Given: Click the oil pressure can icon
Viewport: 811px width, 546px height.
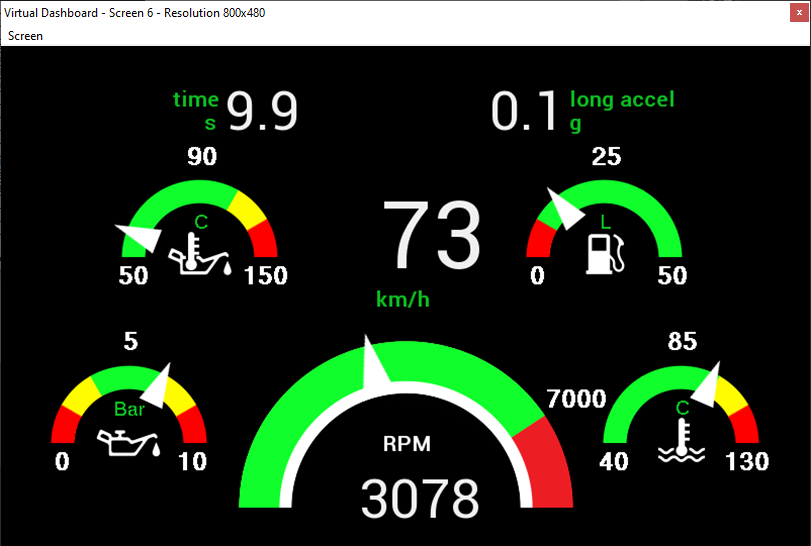Looking at the screenshot, I should [x=128, y=441].
